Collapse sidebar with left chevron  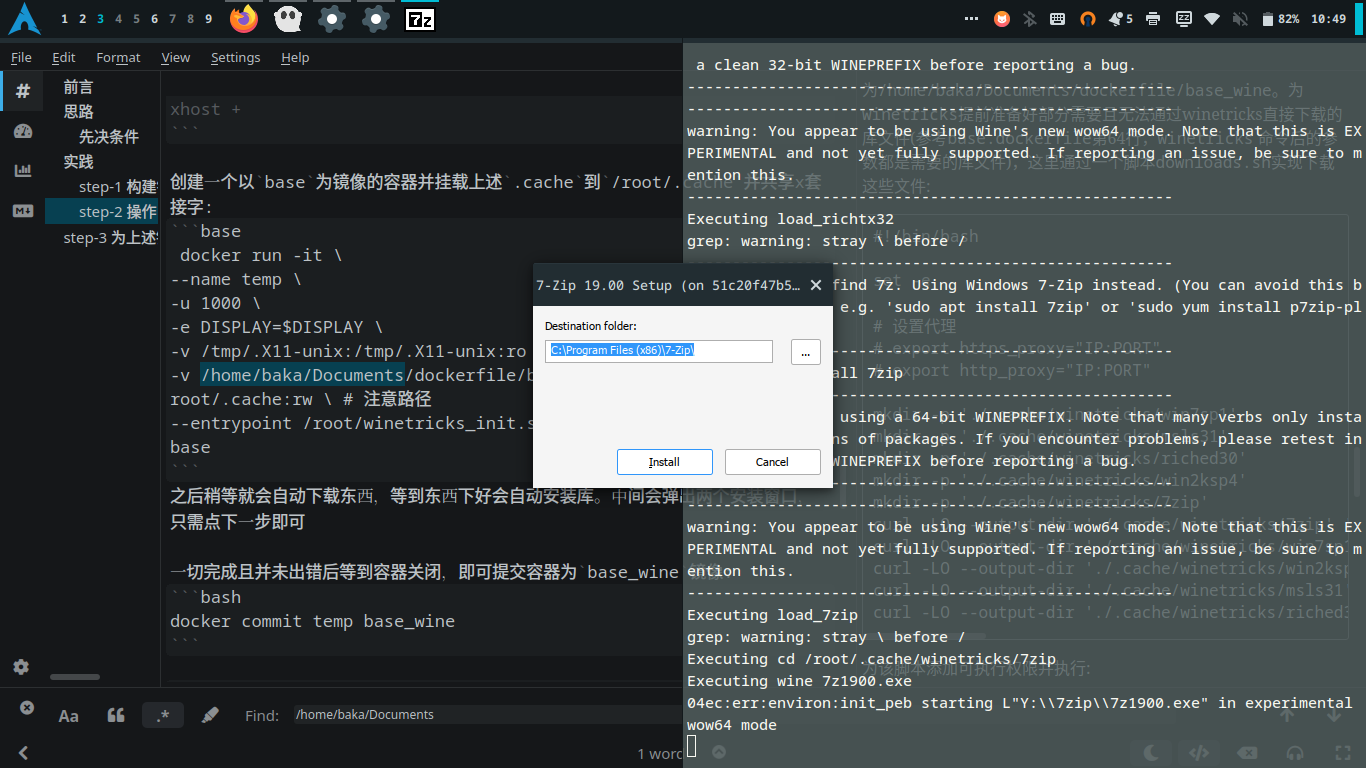click(23, 753)
